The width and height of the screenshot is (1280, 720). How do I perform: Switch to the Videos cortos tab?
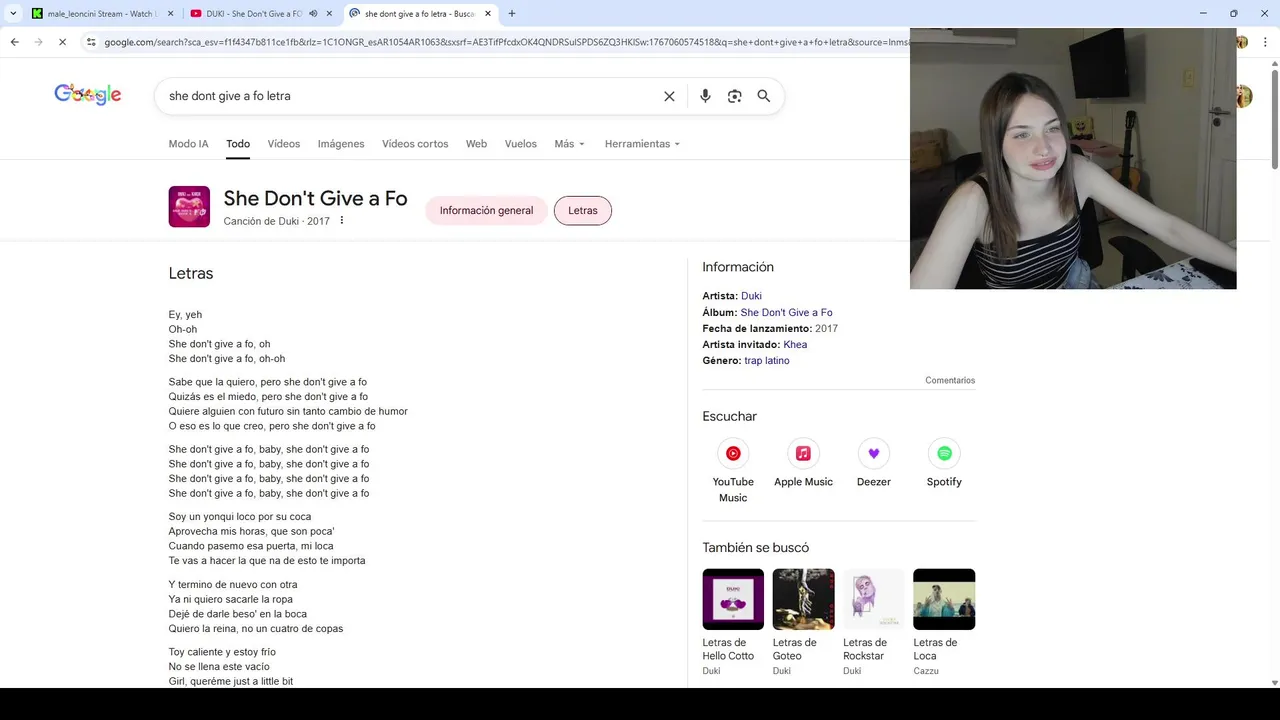coord(415,144)
